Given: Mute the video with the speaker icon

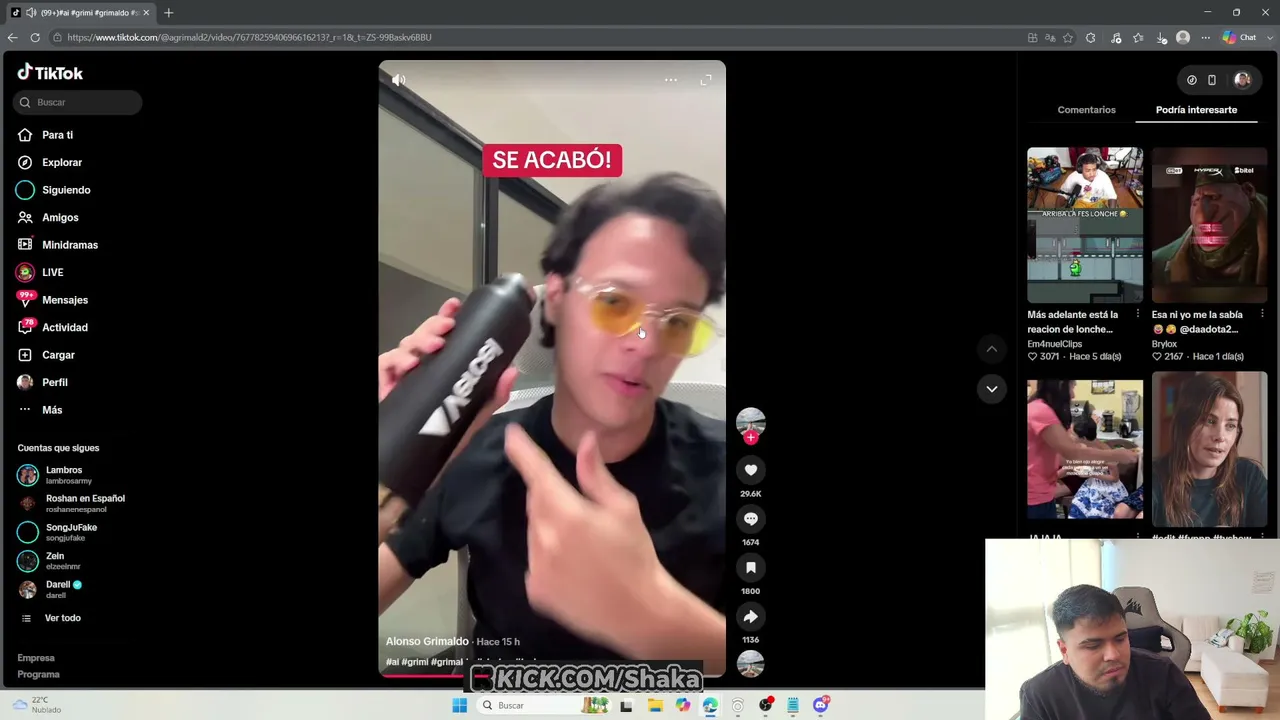Looking at the screenshot, I should 399,80.
